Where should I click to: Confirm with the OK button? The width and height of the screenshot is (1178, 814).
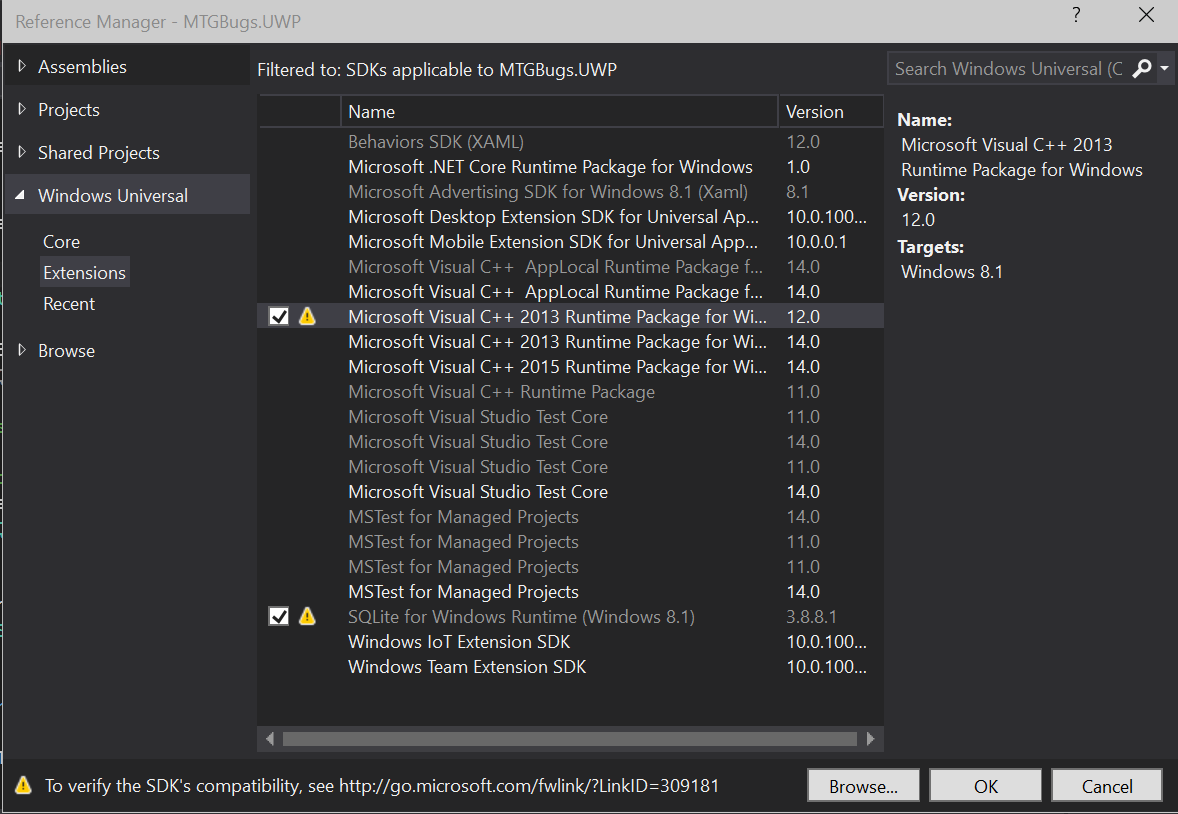click(985, 786)
